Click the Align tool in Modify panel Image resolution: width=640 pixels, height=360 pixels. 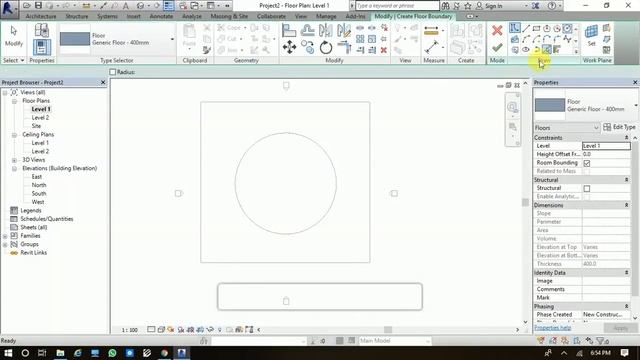click(x=289, y=31)
